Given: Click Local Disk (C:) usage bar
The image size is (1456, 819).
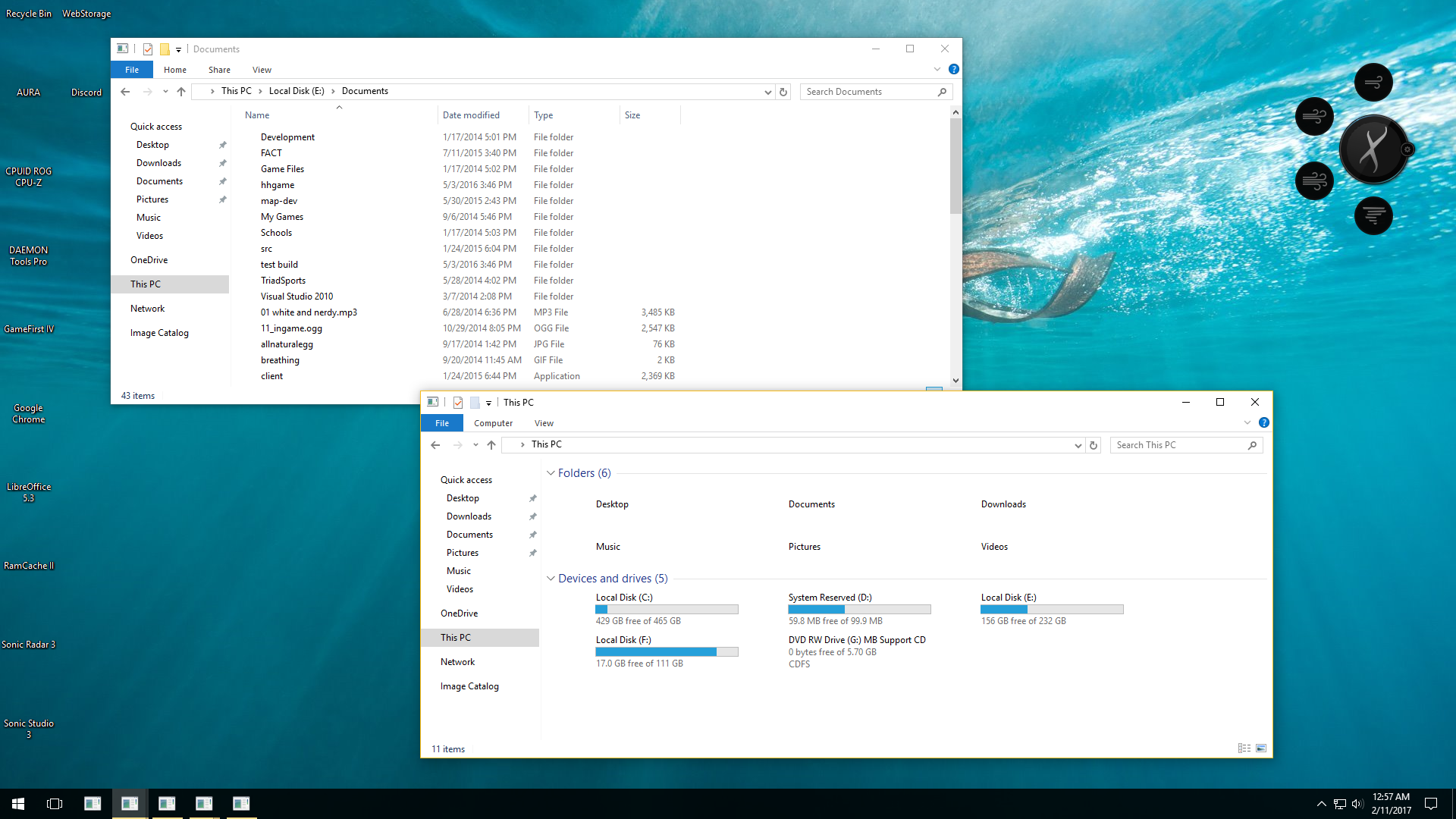Looking at the screenshot, I should click(667, 610).
